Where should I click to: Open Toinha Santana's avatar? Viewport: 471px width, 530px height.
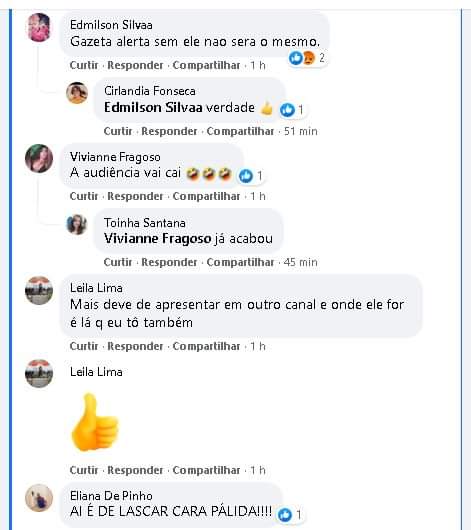pyautogui.click(x=77, y=224)
